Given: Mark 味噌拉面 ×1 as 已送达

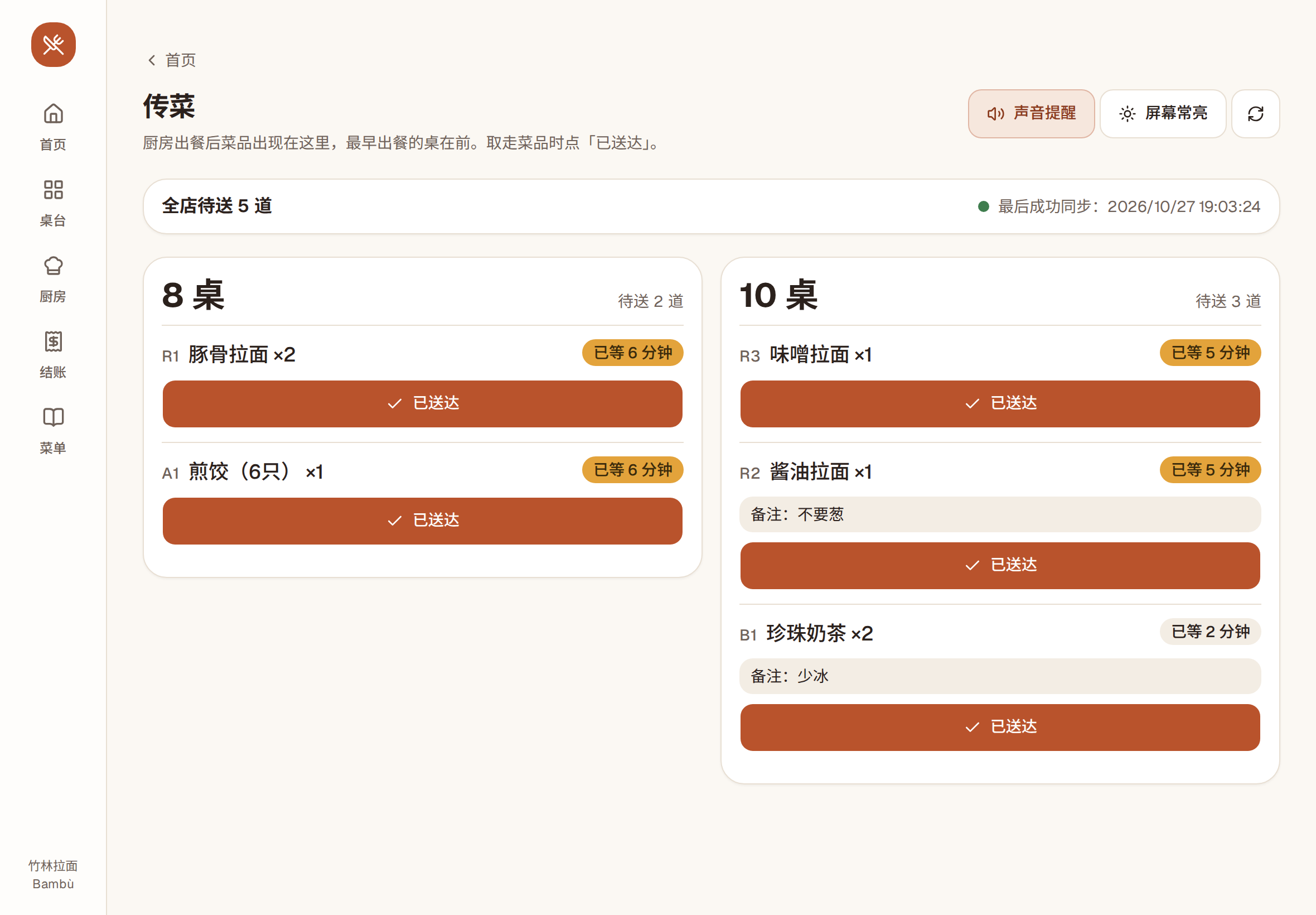Looking at the screenshot, I should coord(1000,403).
